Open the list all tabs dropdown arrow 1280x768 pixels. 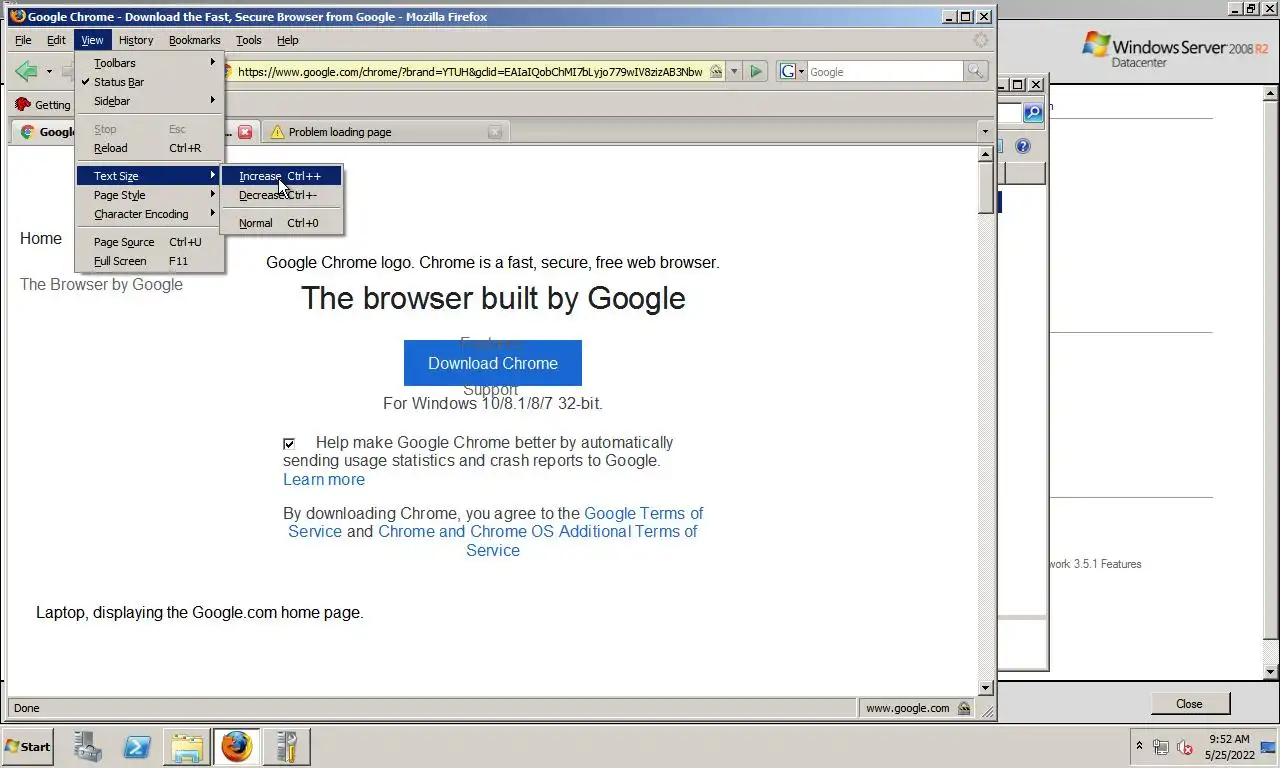(x=985, y=132)
